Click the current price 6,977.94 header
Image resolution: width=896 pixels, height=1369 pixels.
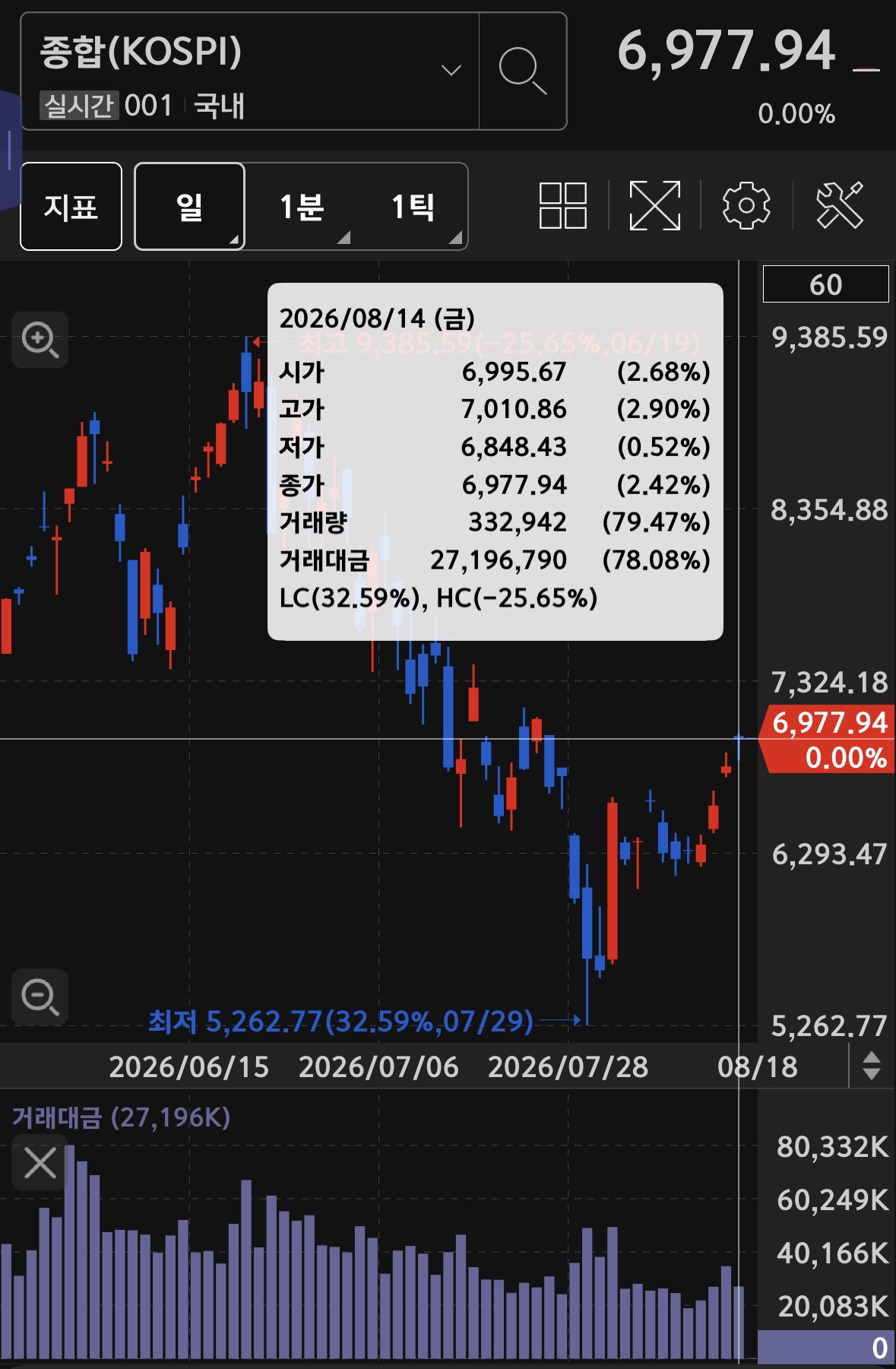727,52
